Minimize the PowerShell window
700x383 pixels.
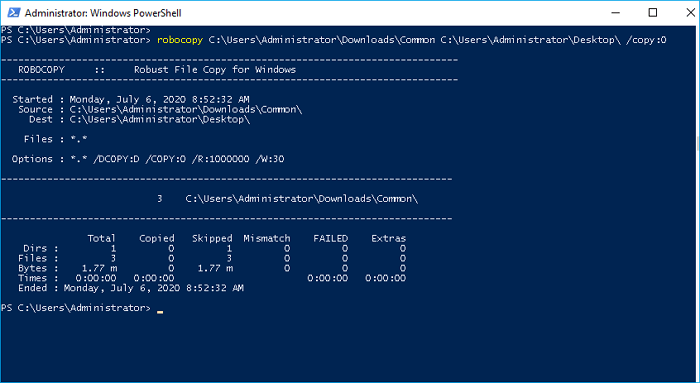tap(615, 12)
